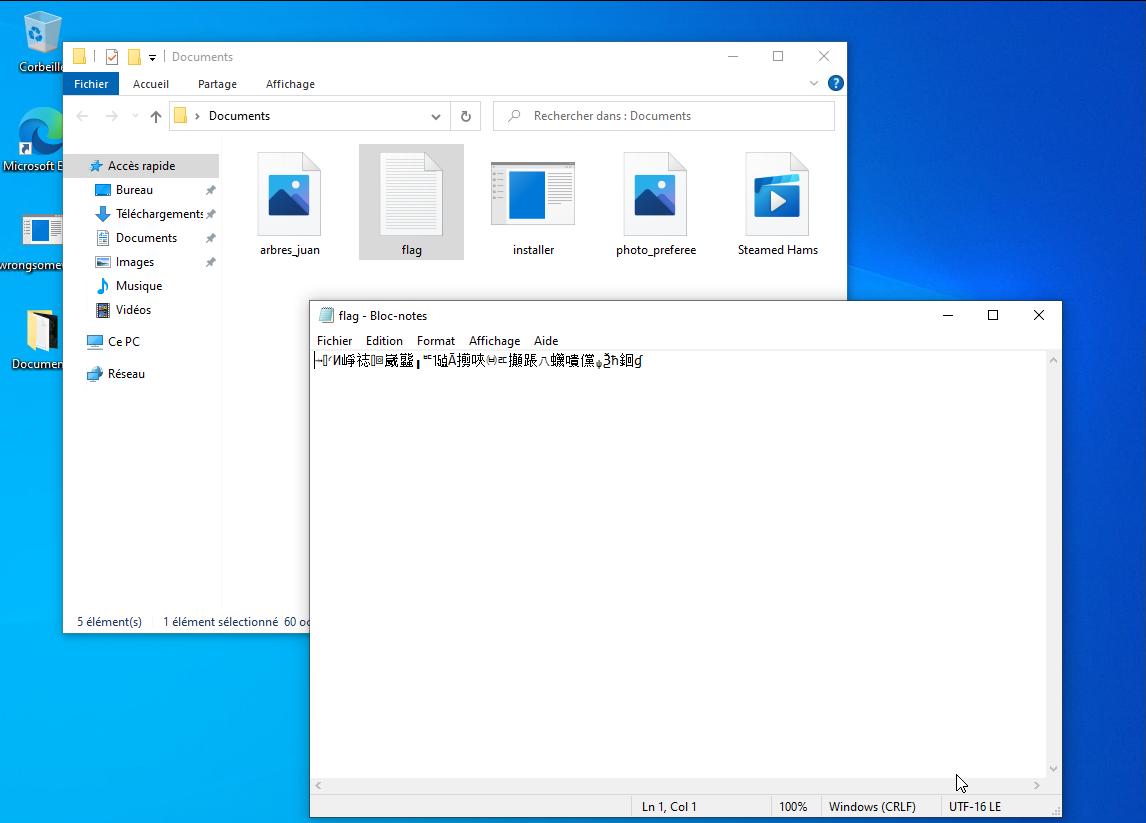Click the navigate up arrow button
This screenshot has height=823, width=1146.
coord(155,115)
